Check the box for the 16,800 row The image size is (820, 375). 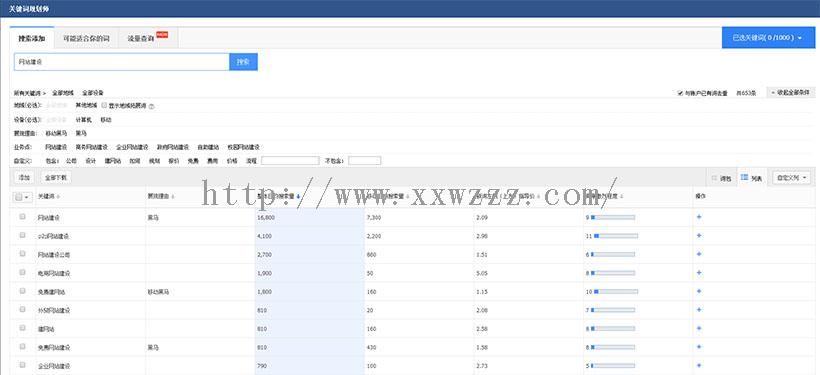[22, 216]
